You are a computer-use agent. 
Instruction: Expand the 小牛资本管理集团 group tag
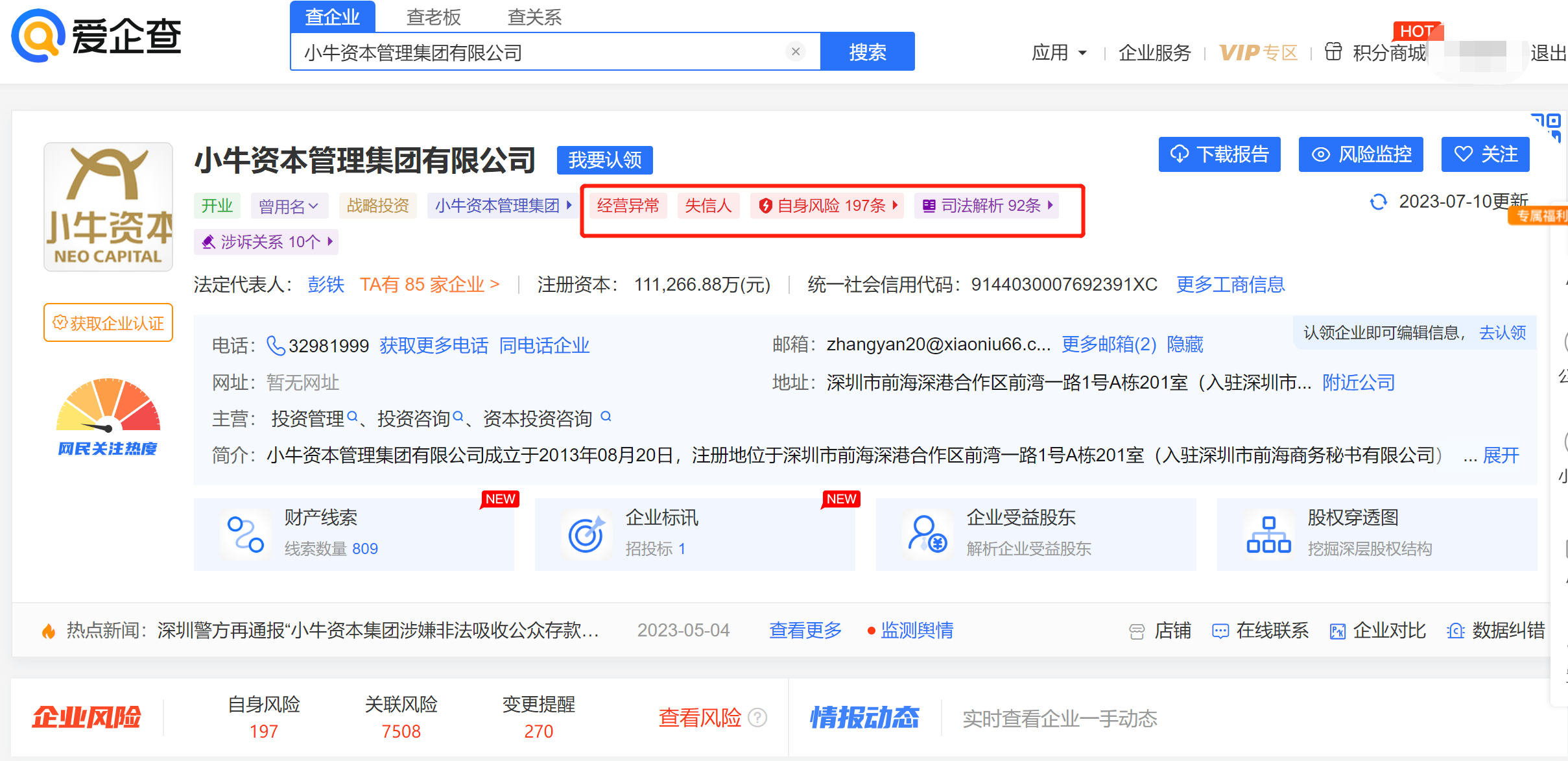click(504, 206)
